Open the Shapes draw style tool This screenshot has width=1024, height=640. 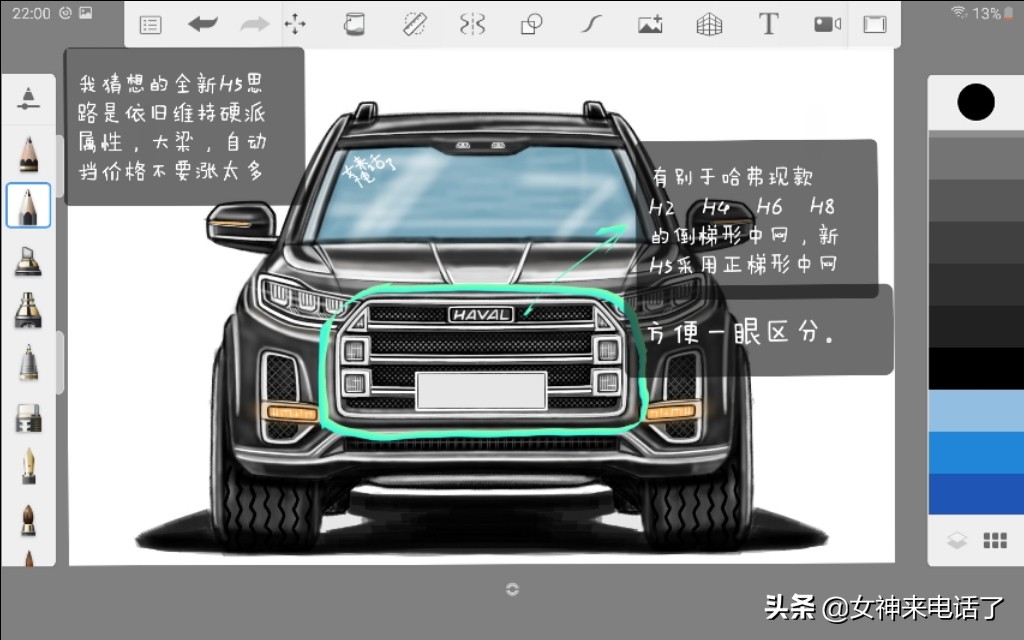click(x=532, y=25)
